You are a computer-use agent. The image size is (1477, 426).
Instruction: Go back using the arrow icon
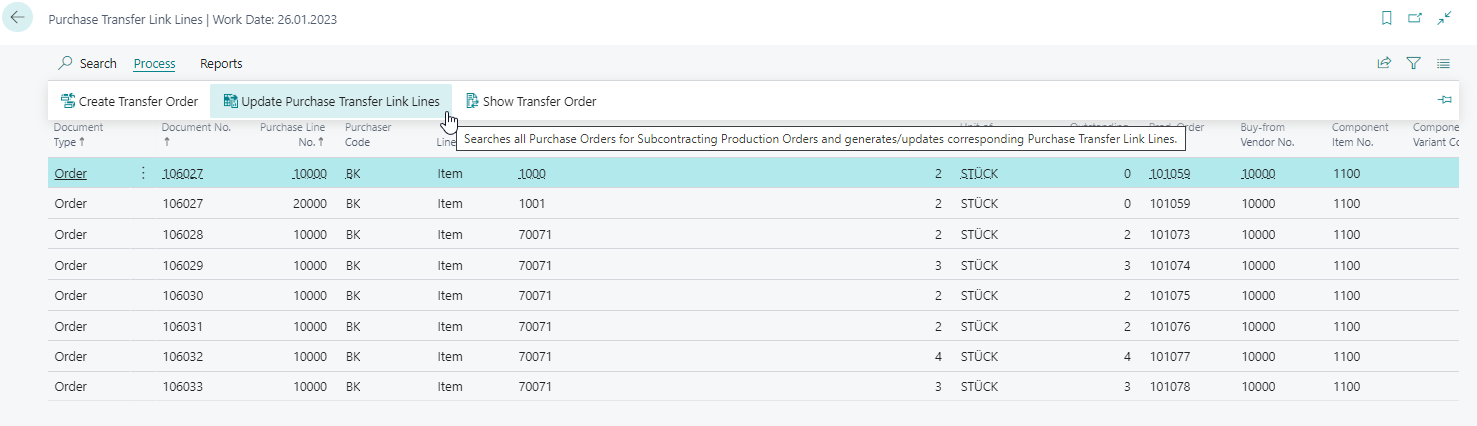tap(18, 18)
